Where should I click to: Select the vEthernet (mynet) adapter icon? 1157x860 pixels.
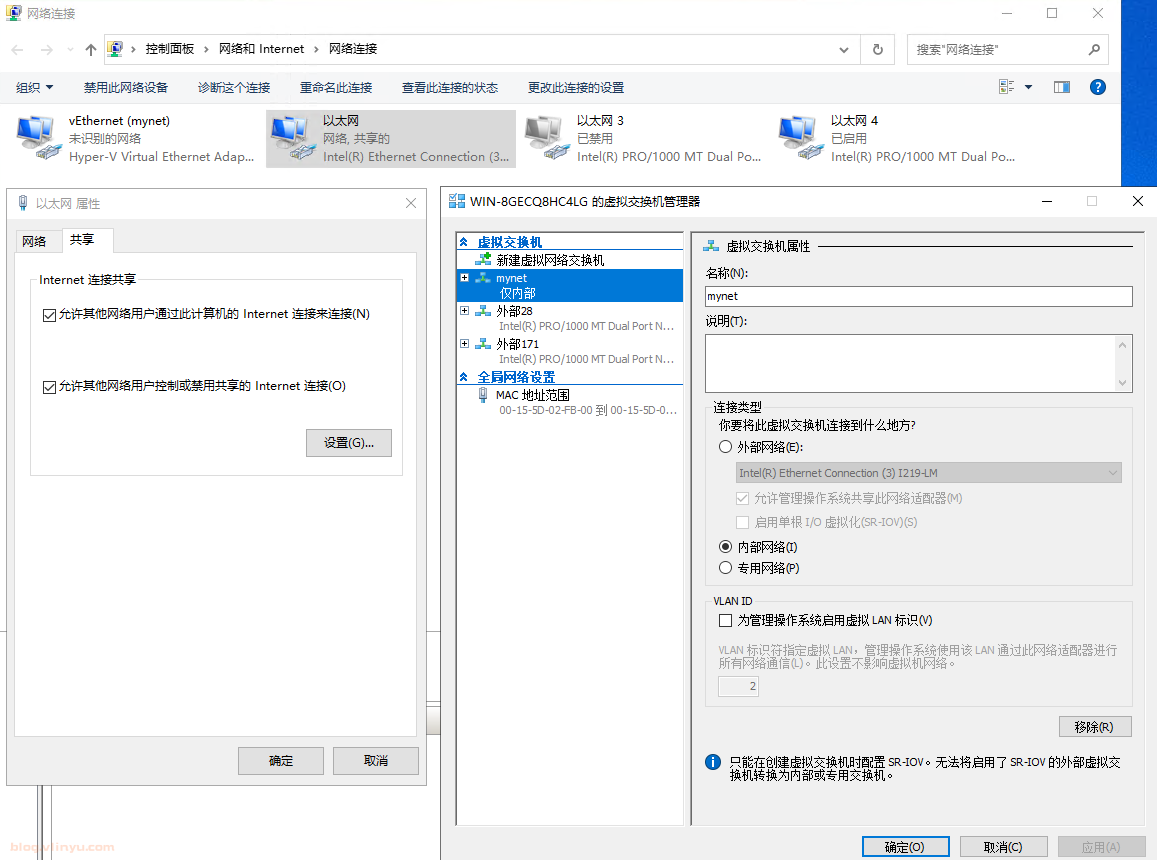click(x=39, y=138)
